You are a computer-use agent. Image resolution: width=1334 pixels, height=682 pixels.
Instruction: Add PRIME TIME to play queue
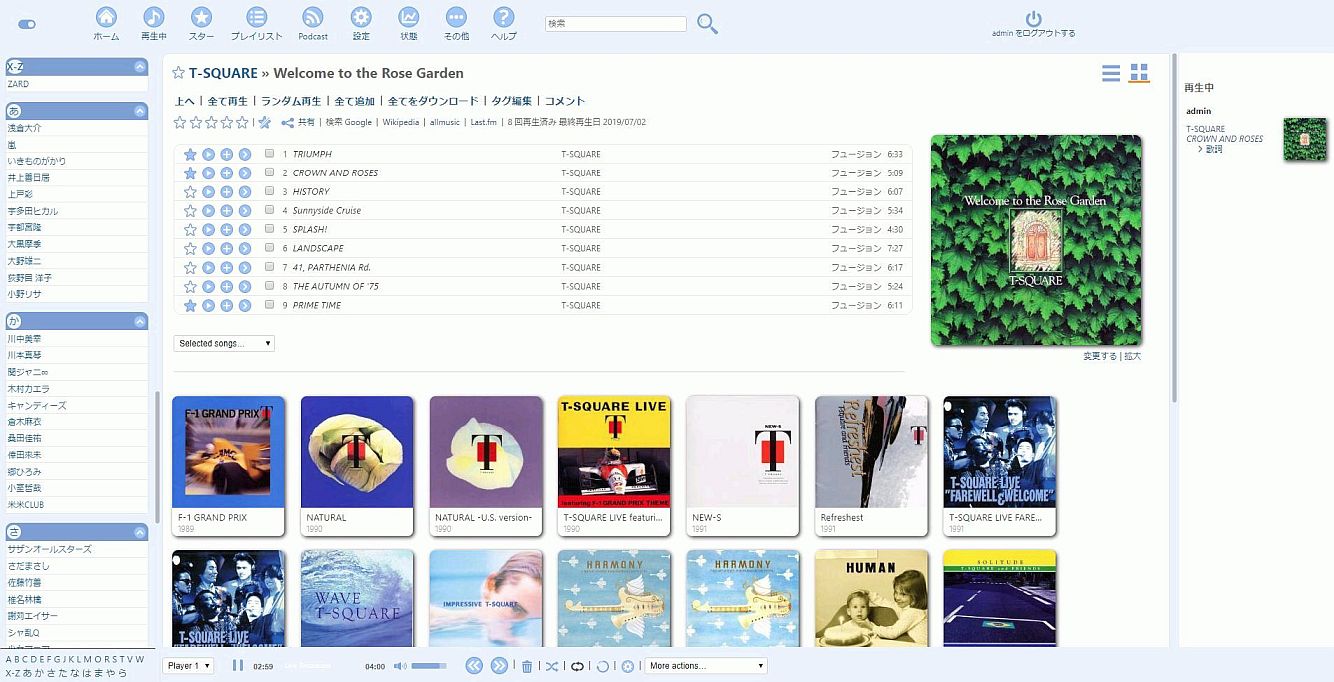(x=227, y=306)
